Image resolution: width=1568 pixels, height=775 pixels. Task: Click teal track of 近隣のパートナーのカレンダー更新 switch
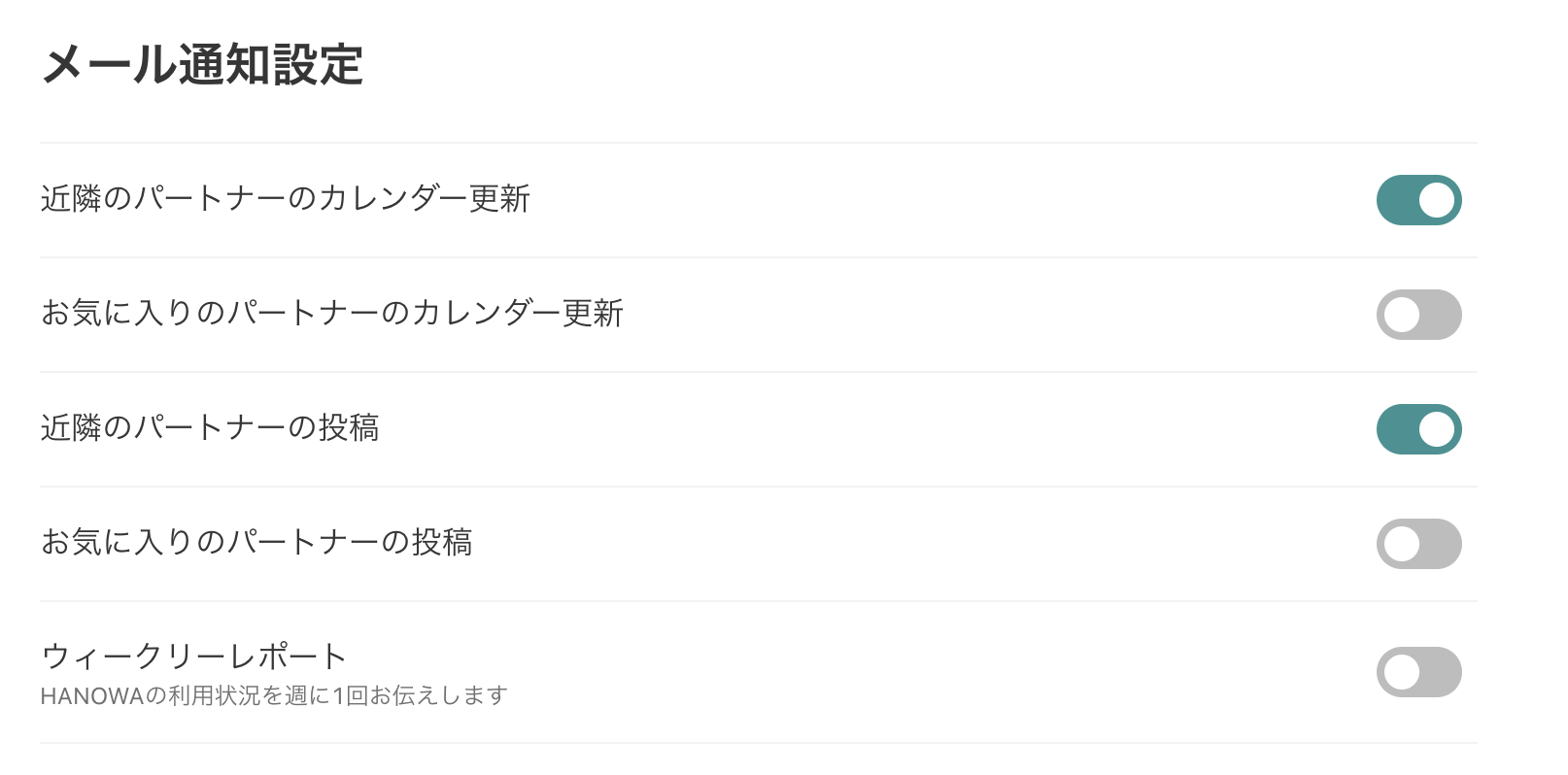(x=1395, y=200)
